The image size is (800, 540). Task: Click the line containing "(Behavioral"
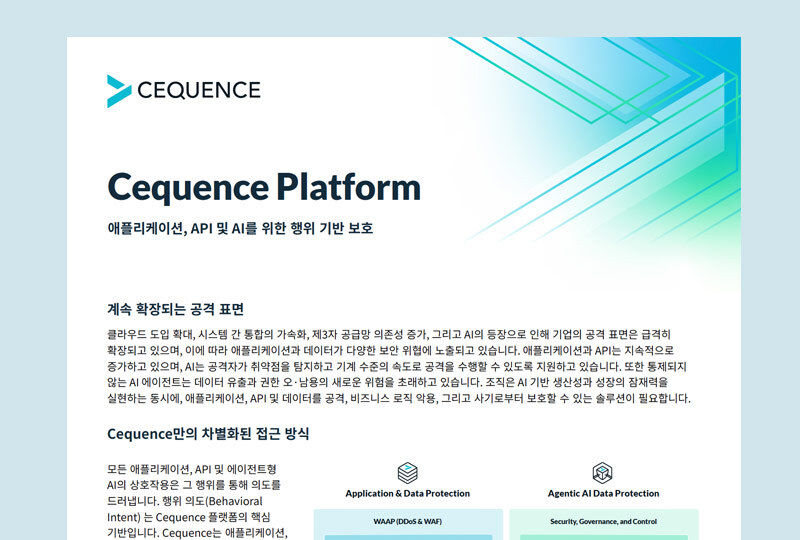(185, 501)
